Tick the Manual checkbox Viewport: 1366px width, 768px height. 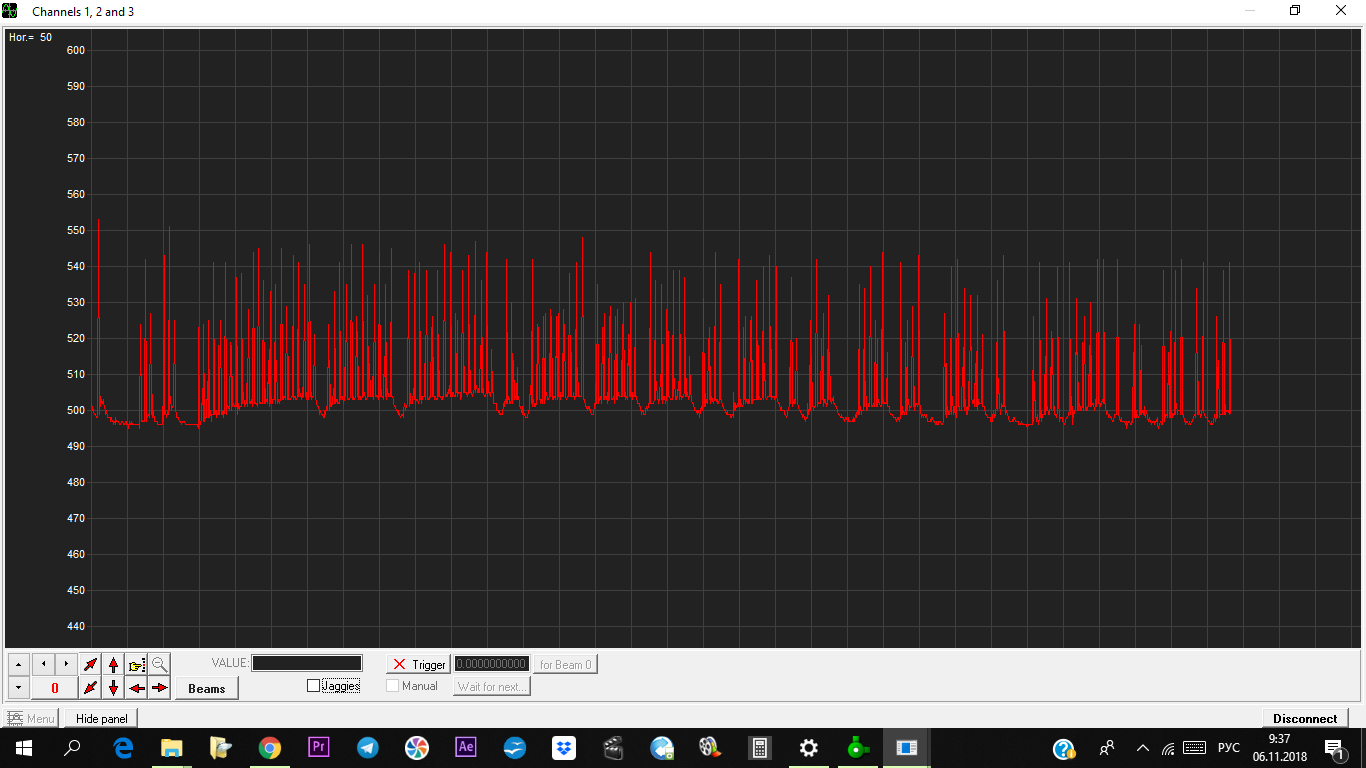[393, 686]
